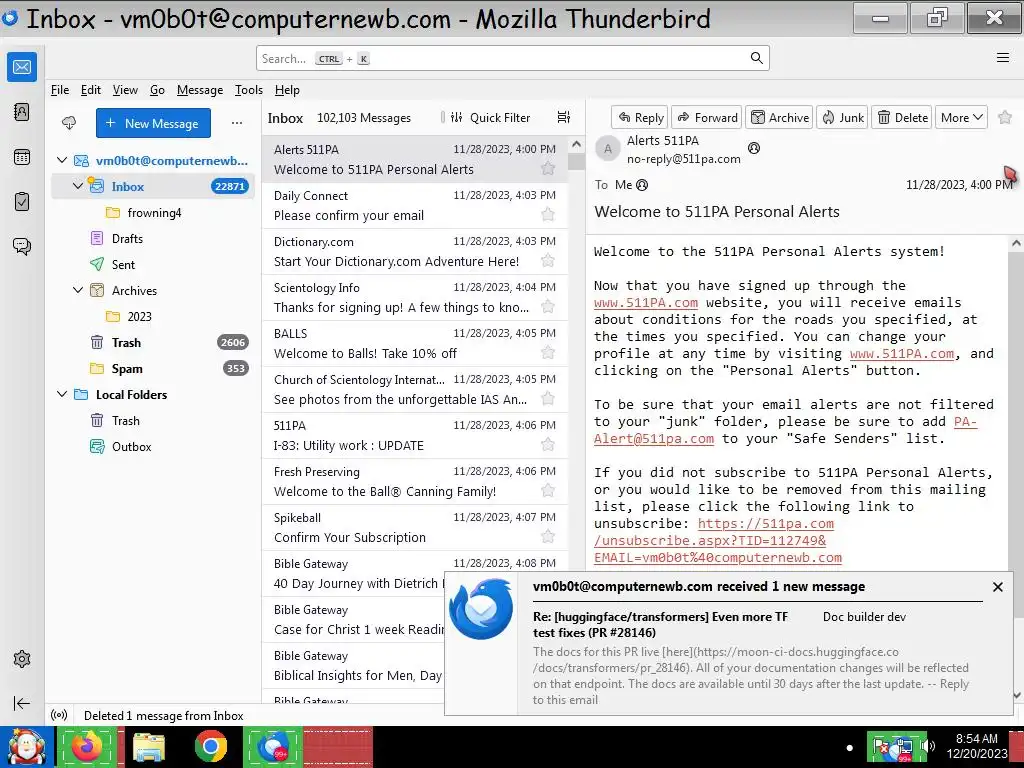This screenshot has height=768, width=1024.
Task: Star the Church of Scientology message
Action: (548, 398)
